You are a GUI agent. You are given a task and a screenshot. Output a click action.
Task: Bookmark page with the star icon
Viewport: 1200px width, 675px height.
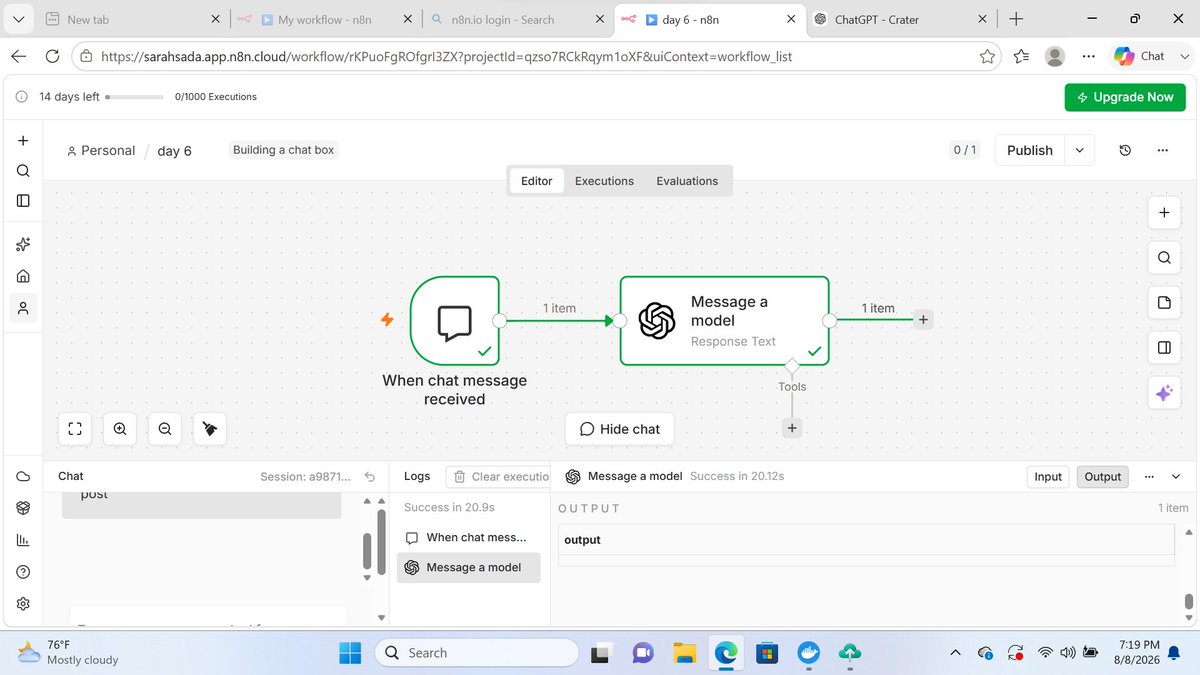[988, 56]
